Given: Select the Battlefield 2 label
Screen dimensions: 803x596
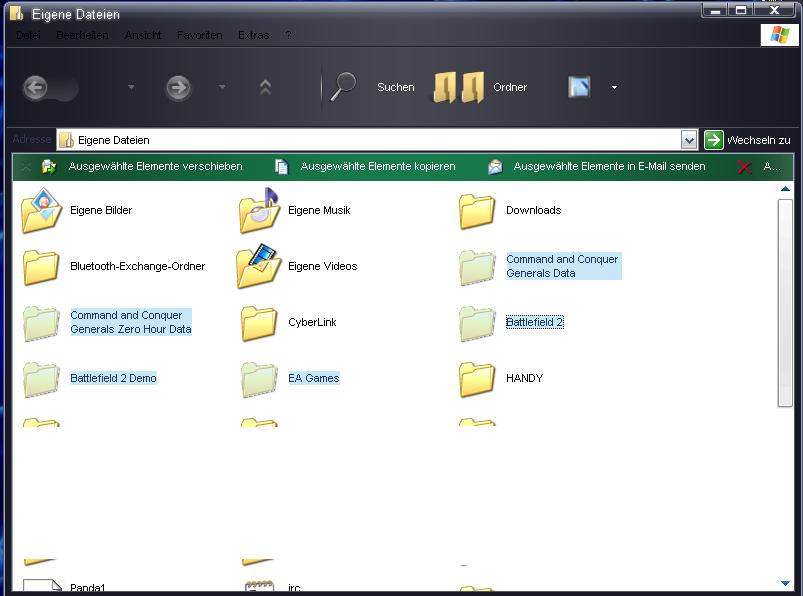Looking at the screenshot, I should pyautogui.click(x=535, y=323).
